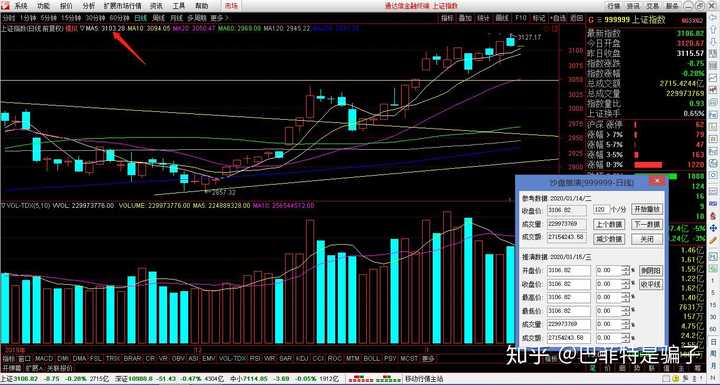Click the pencil drawing tool in right sidebar
This screenshot has width=720, height=385.
click(x=713, y=240)
